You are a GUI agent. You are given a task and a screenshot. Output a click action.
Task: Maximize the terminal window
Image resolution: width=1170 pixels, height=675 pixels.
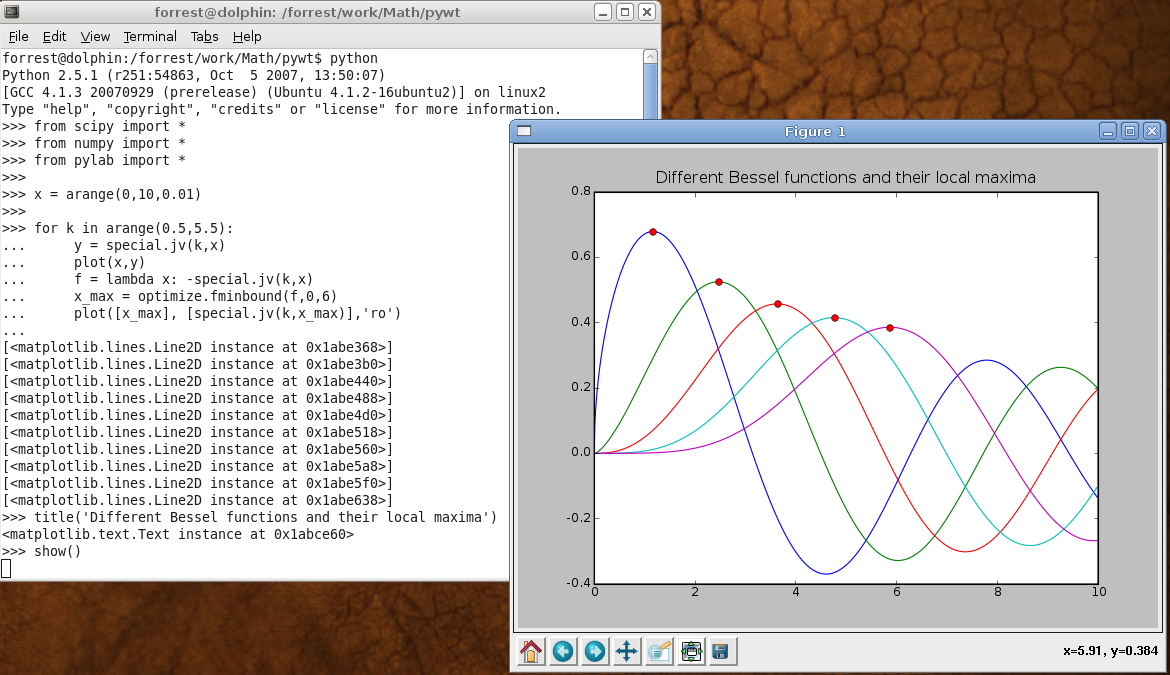pyautogui.click(x=625, y=12)
